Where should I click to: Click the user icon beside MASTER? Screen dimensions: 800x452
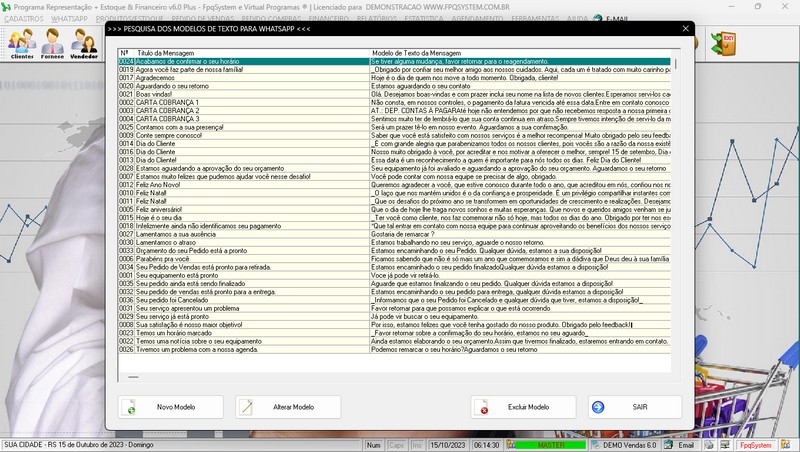tap(511, 445)
